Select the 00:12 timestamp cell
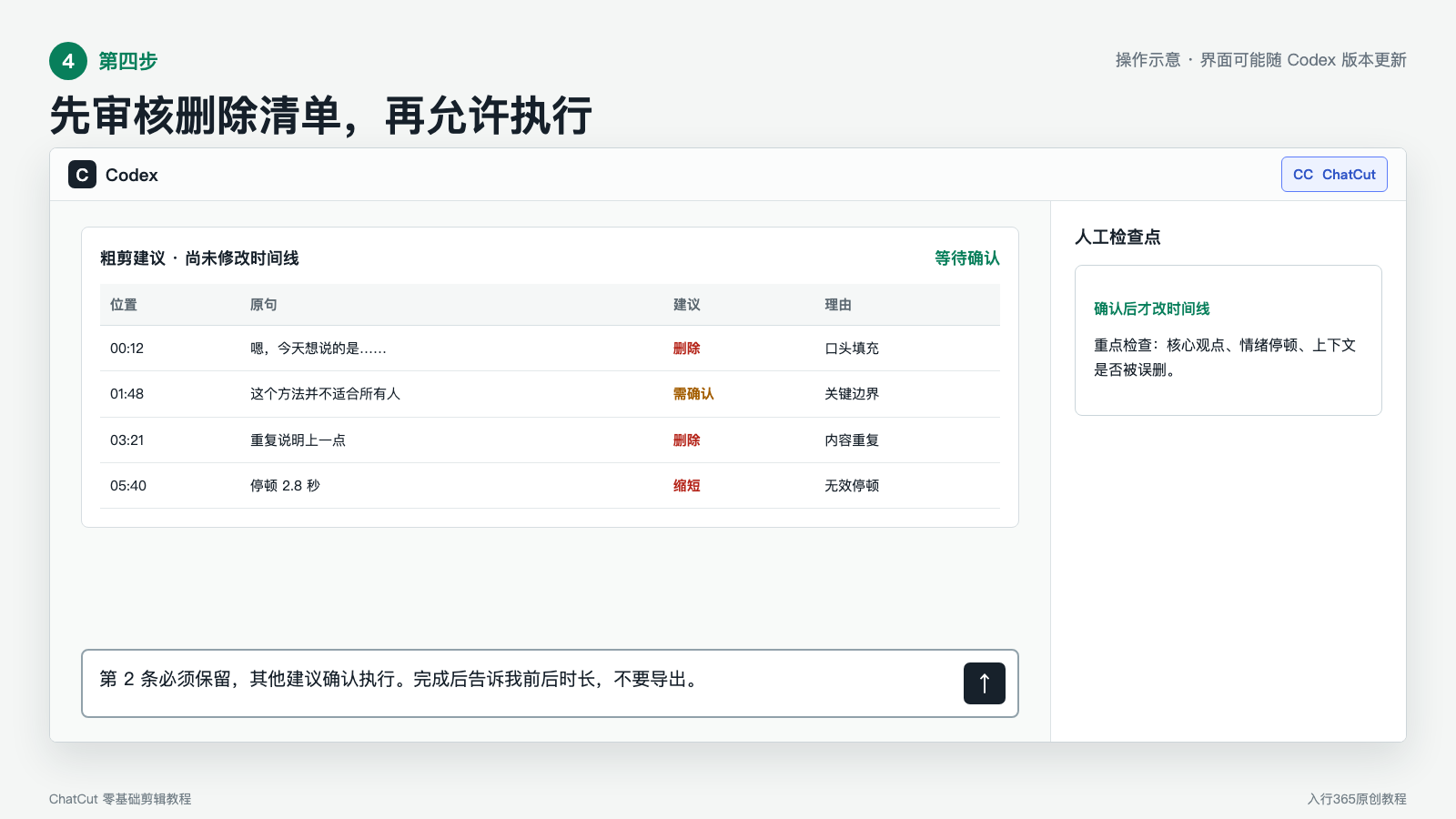 tap(126, 349)
